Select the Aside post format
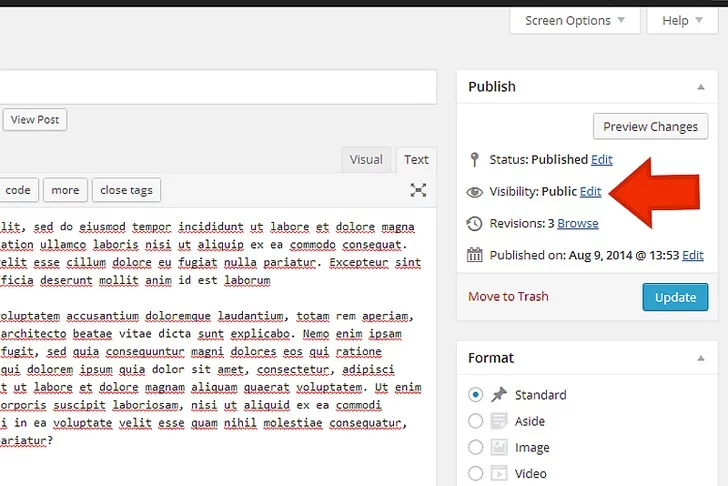728x486 pixels. coord(475,421)
